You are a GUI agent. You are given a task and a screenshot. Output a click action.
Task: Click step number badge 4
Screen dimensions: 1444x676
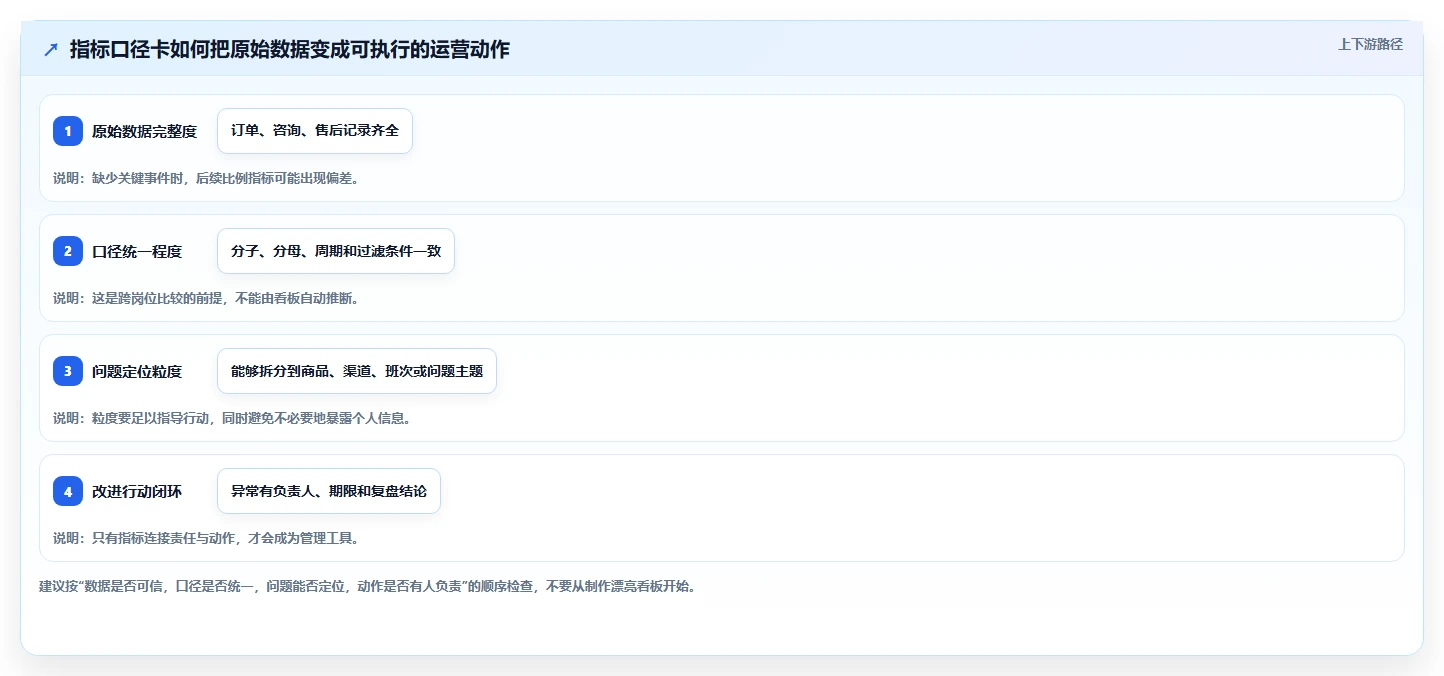coord(68,491)
